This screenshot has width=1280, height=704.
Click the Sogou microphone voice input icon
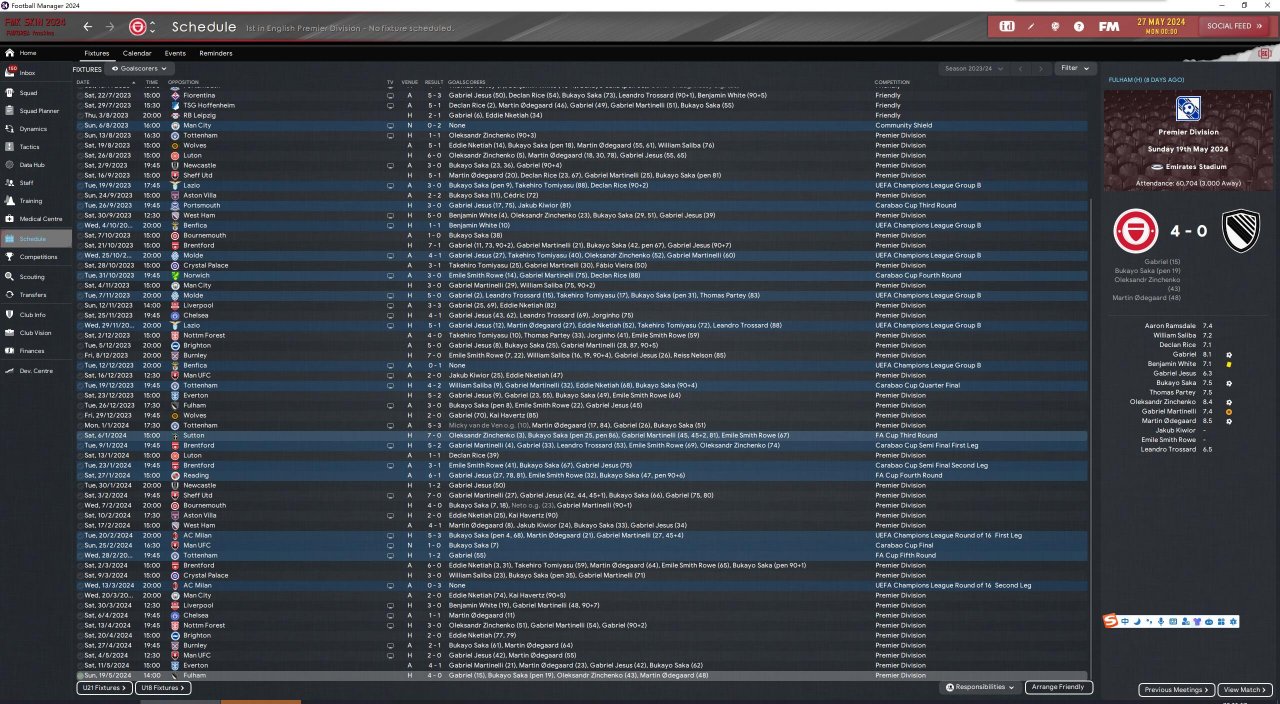[x=1160, y=622]
